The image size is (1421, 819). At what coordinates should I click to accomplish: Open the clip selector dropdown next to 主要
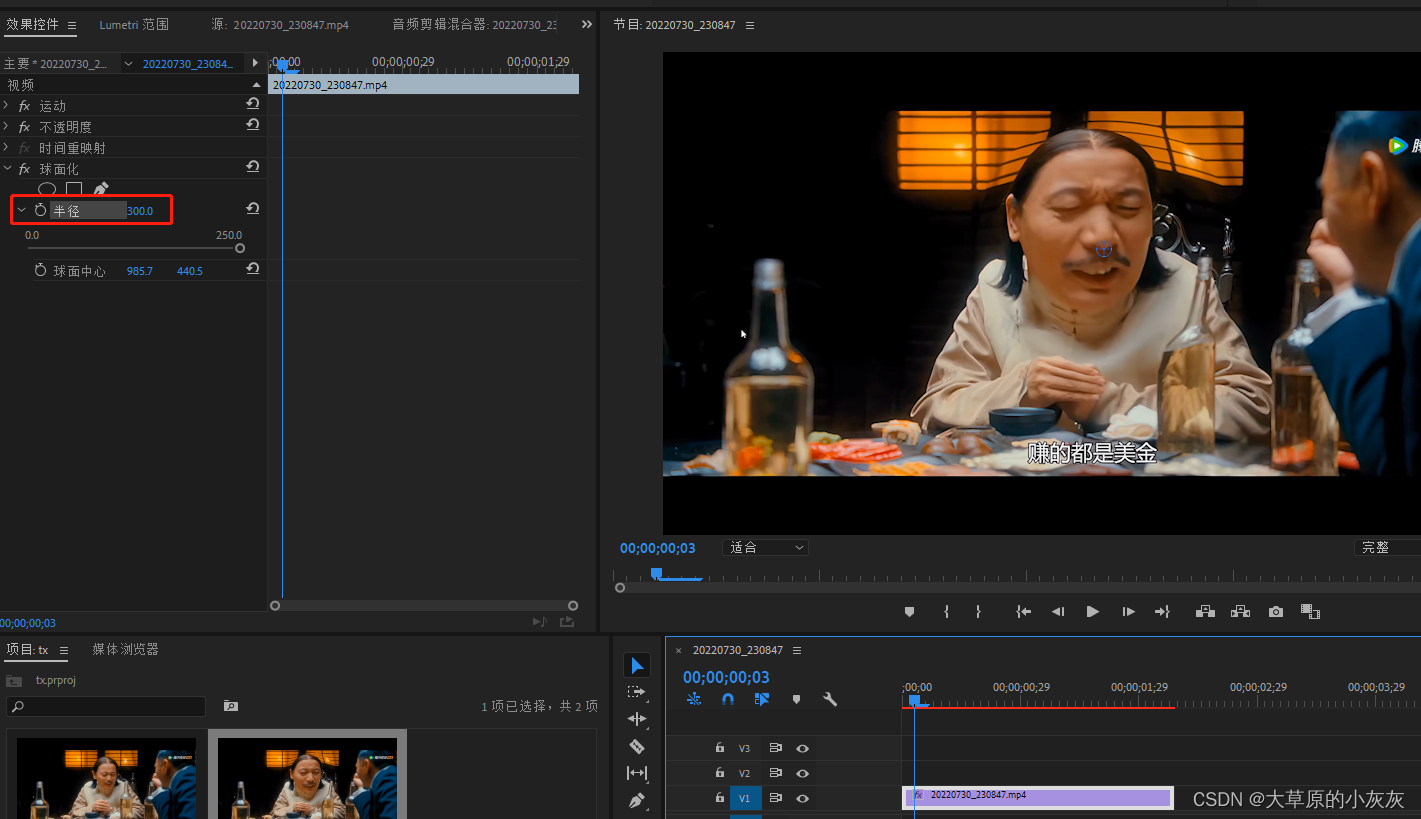point(128,64)
